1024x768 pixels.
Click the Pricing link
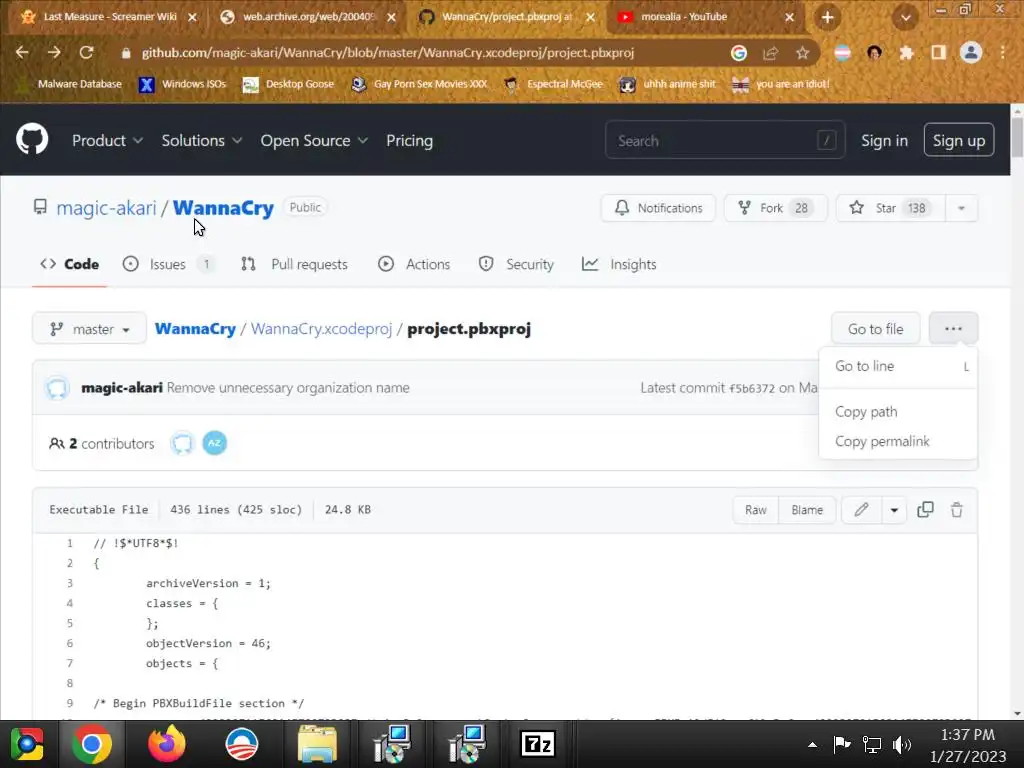tap(409, 140)
